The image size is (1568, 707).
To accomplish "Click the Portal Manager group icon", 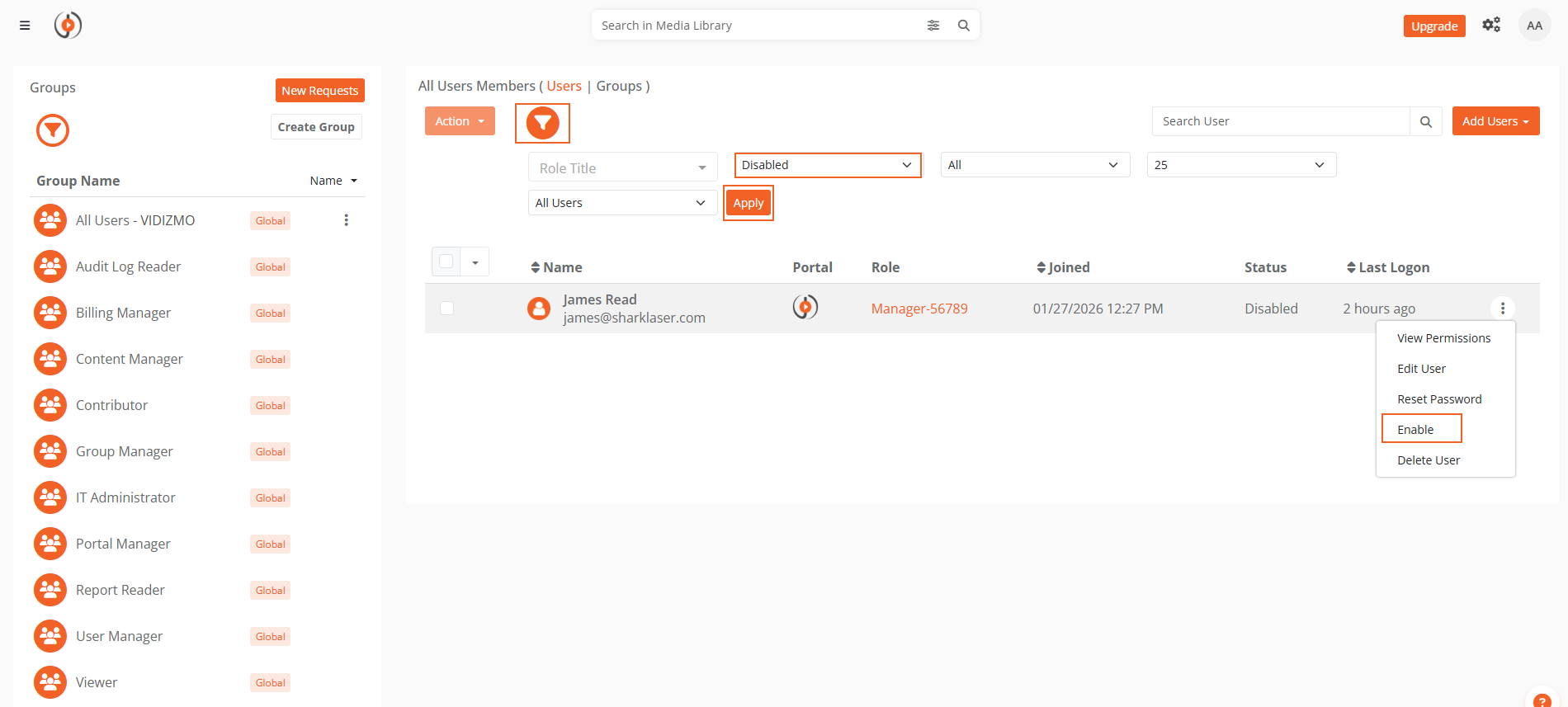I will coord(50,544).
